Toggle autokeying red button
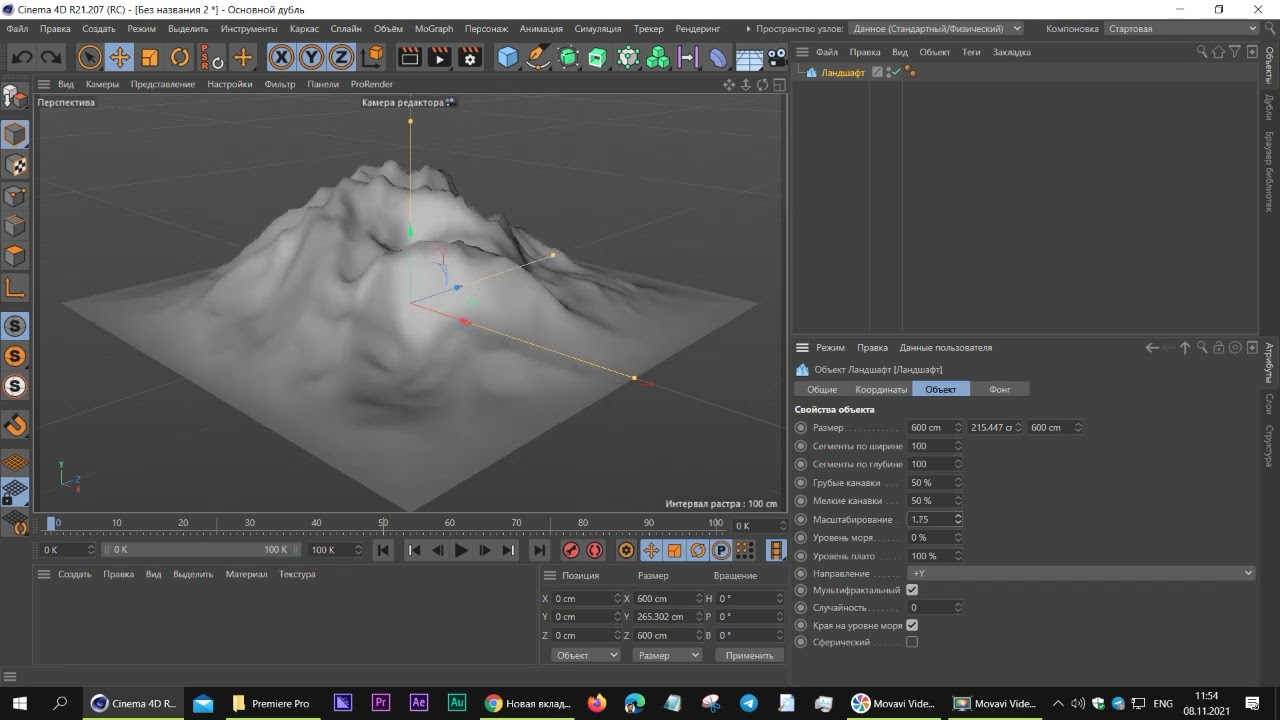 pyautogui.click(x=595, y=550)
